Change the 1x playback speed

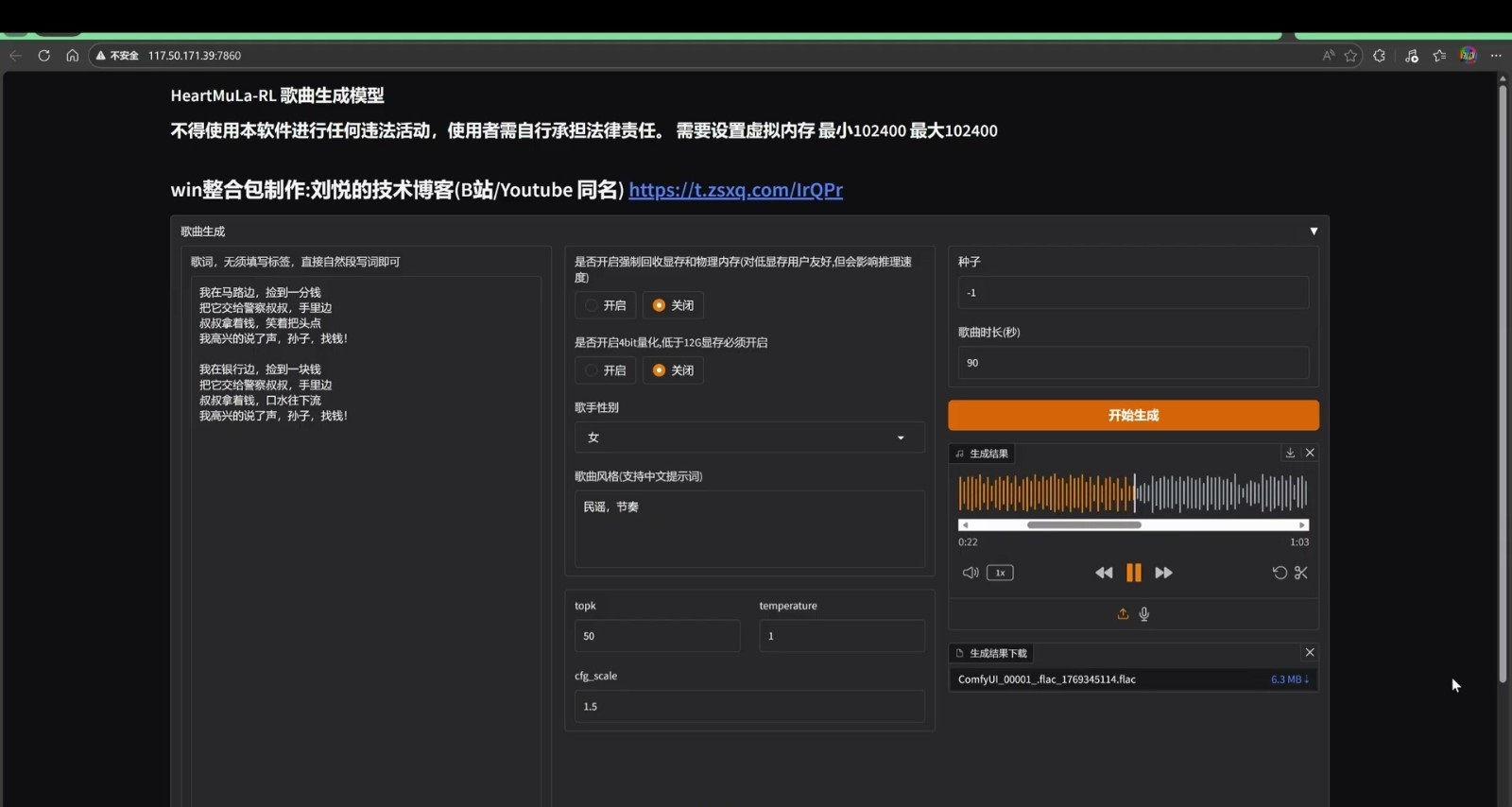(x=1000, y=573)
